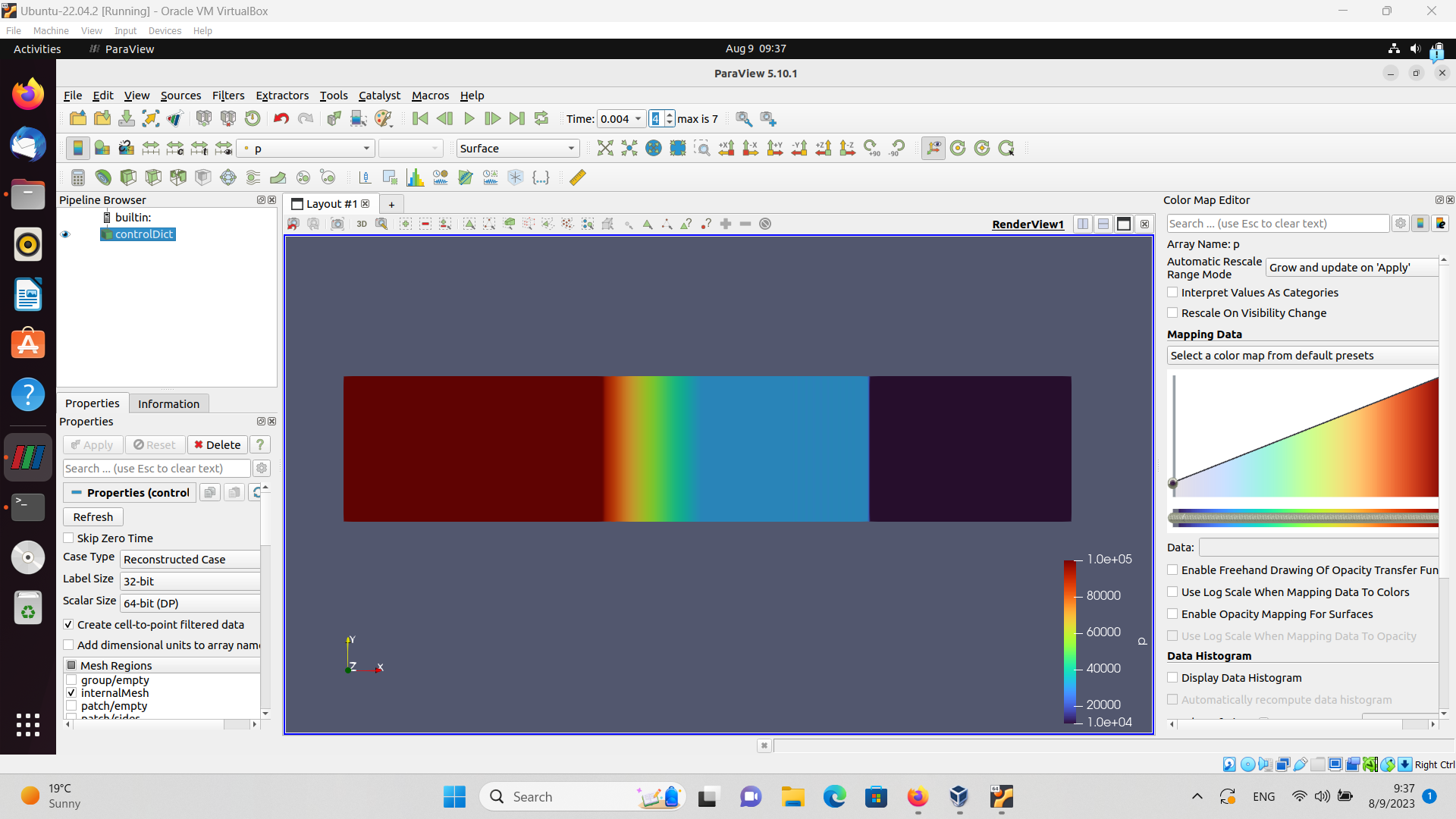
Task: Check Display Data Histogram
Action: (x=1173, y=678)
